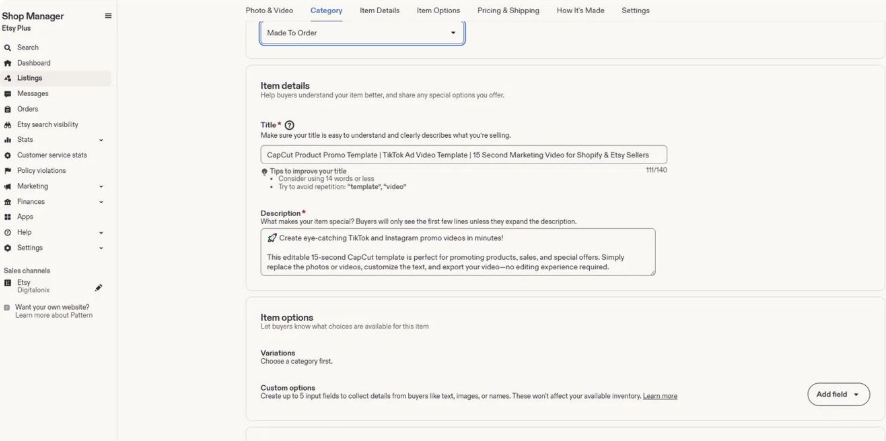The width and height of the screenshot is (886, 441).
Task: Click the Orders clipboard icon
Action: click(x=7, y=109)
